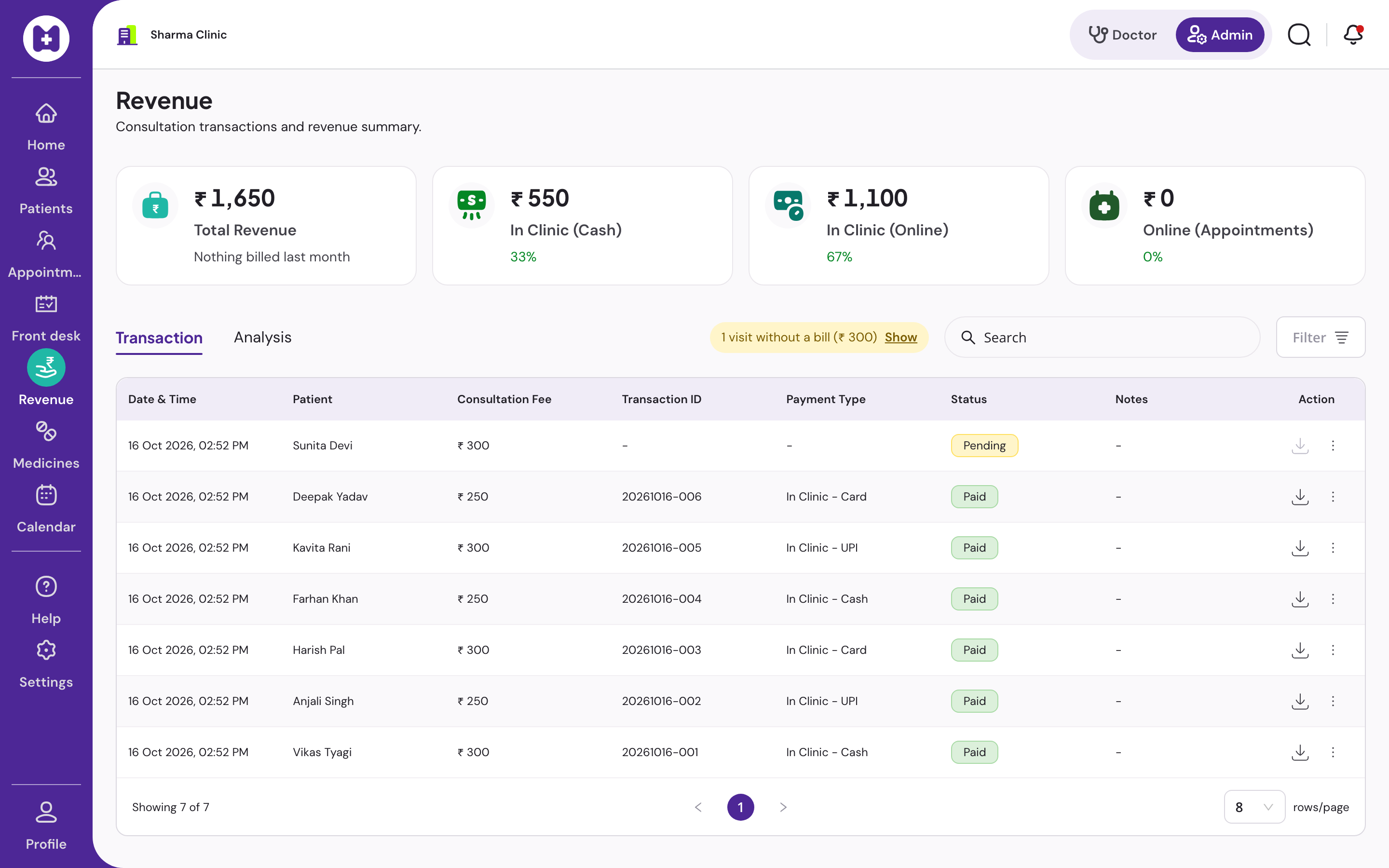Image resolution: width=1389 pixels, height=868 pixels.
Task: Click patient name Vikas Tyagi
Action: 322,752
